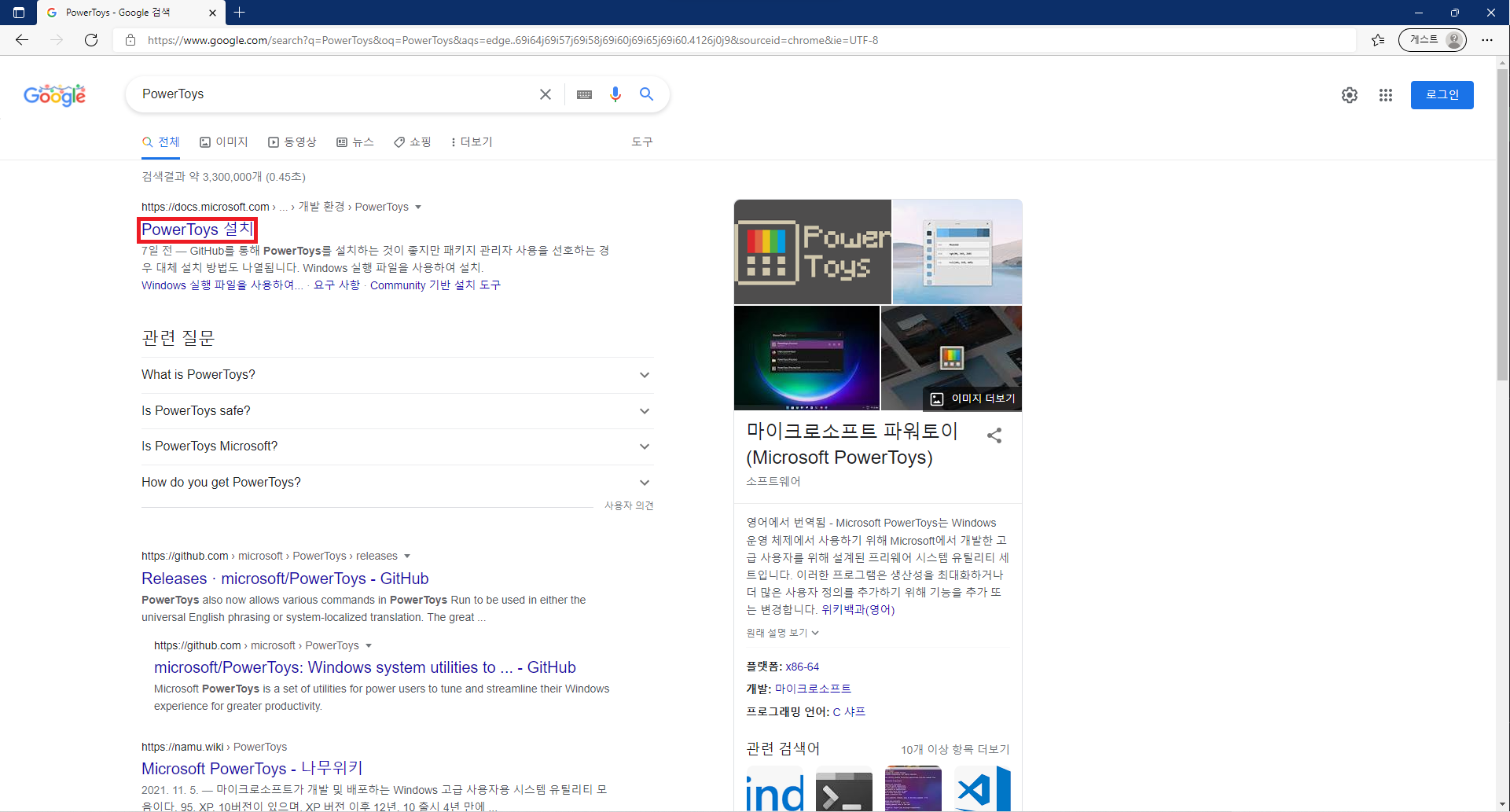Open the browser three-dot settings menu
Viewport: 1510px width, 812px height.
click(x=1487, y=40)
